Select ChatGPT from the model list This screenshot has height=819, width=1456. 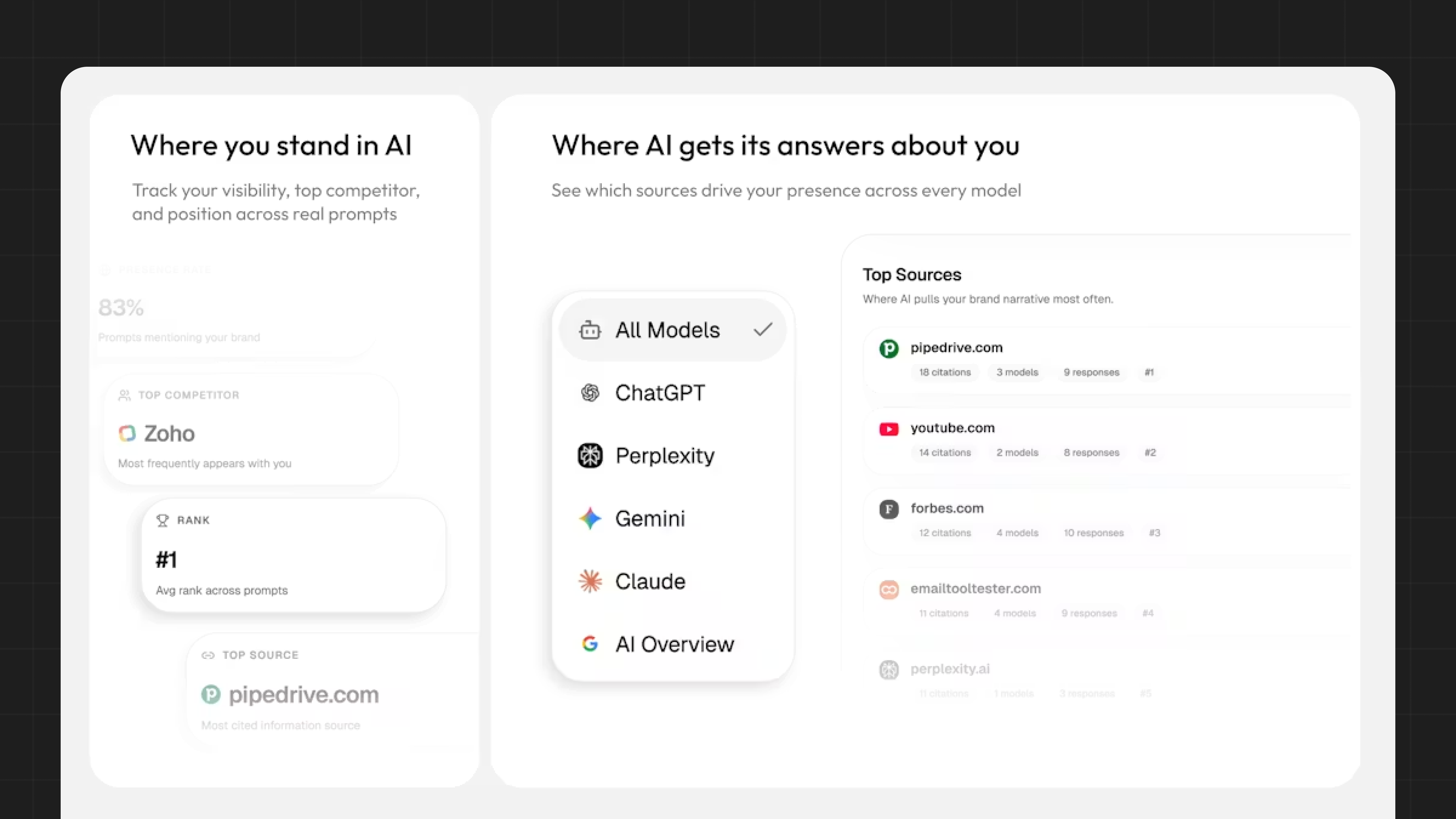(660, 393)
